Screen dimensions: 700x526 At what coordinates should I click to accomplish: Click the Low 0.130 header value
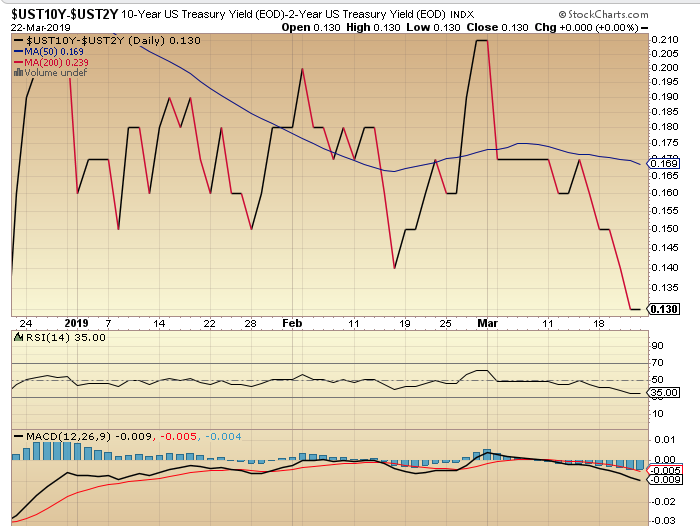(x=433, y=27)
